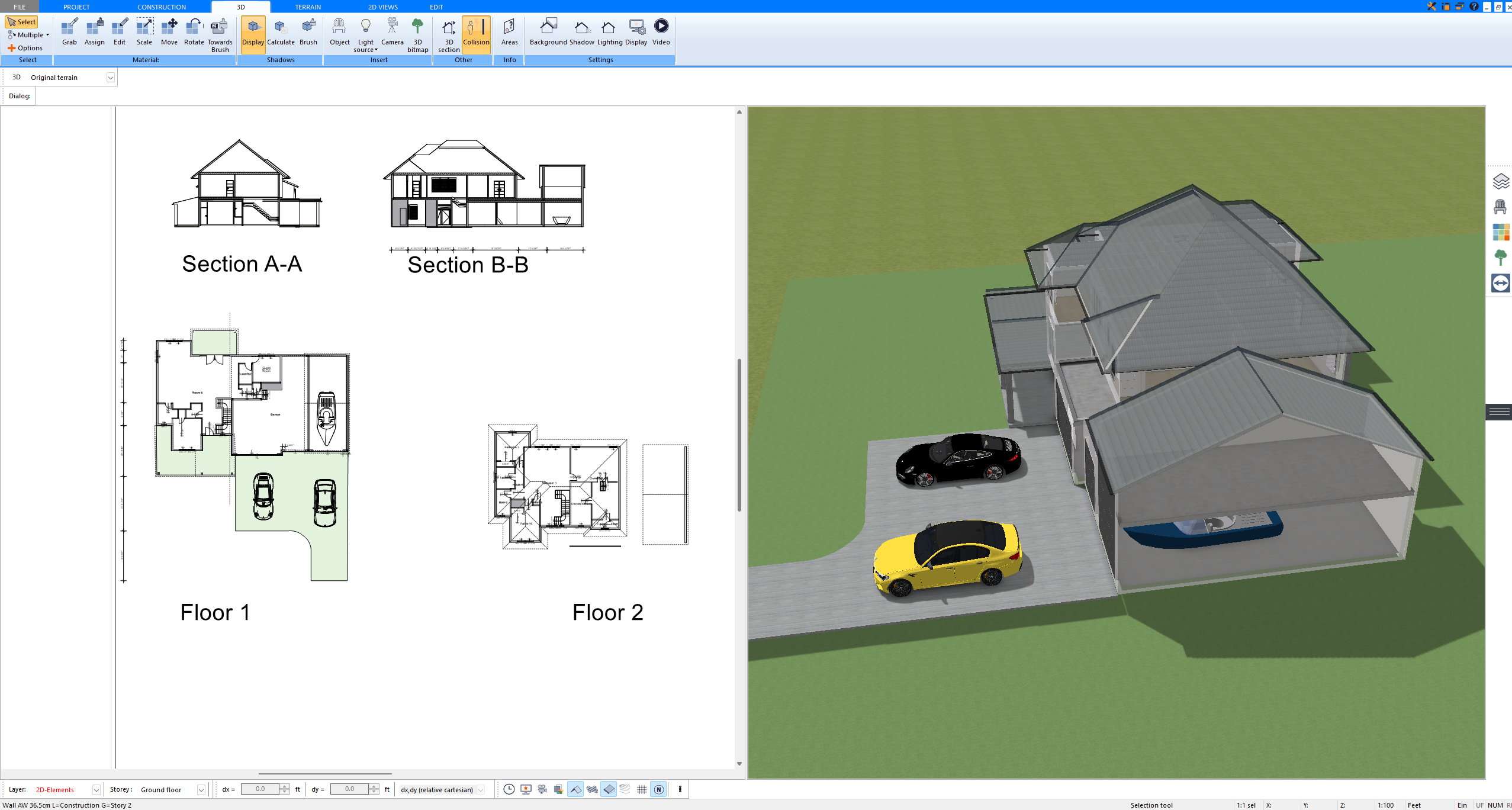Viewport: 1512px width, 810px height.
Task: Open the Storey selection dropdown
Action: click(200, 789)
